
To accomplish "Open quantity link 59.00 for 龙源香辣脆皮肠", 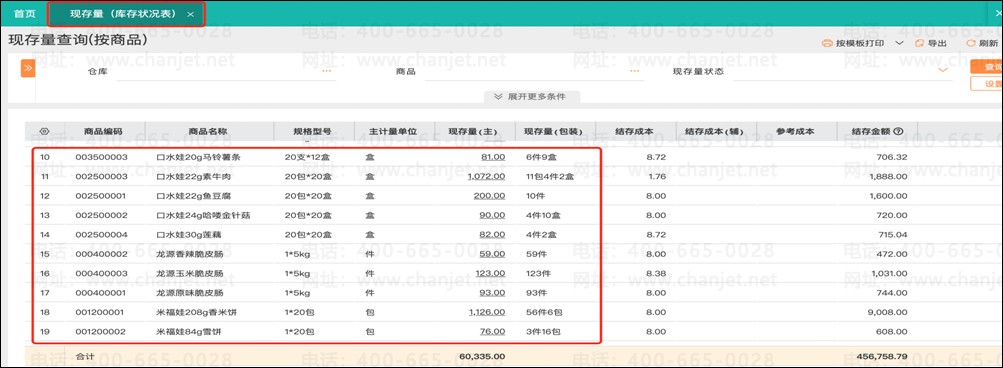I will 493,254.
